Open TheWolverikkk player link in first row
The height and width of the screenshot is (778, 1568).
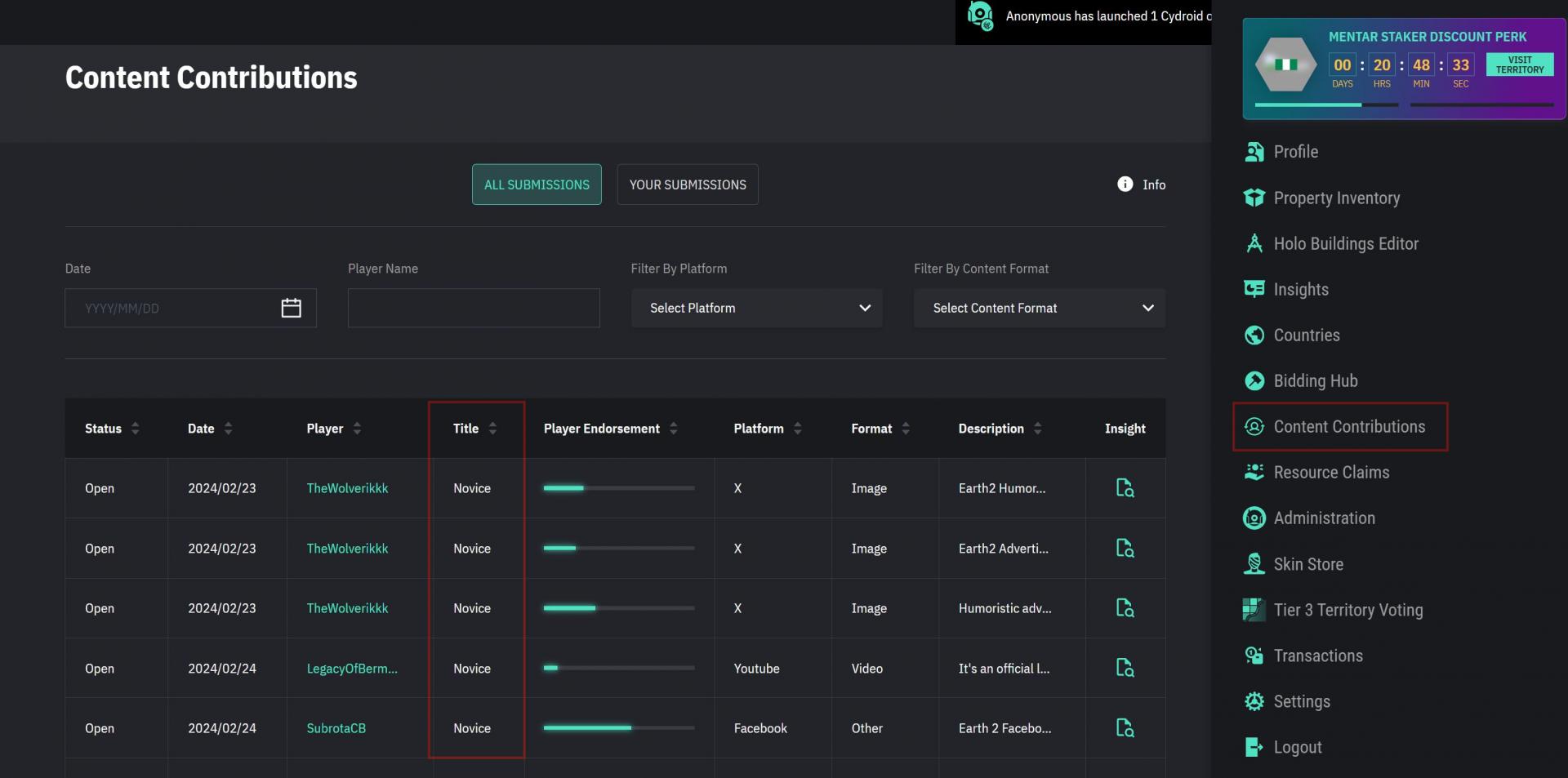[347, 488]
